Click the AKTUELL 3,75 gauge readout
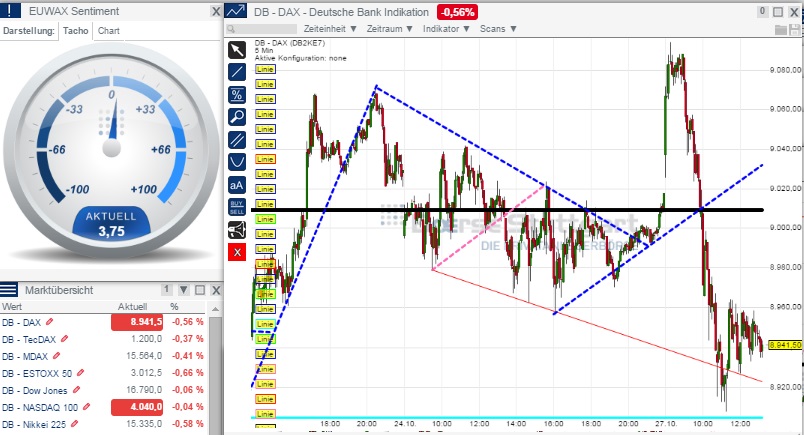 [x=111, y=224]
